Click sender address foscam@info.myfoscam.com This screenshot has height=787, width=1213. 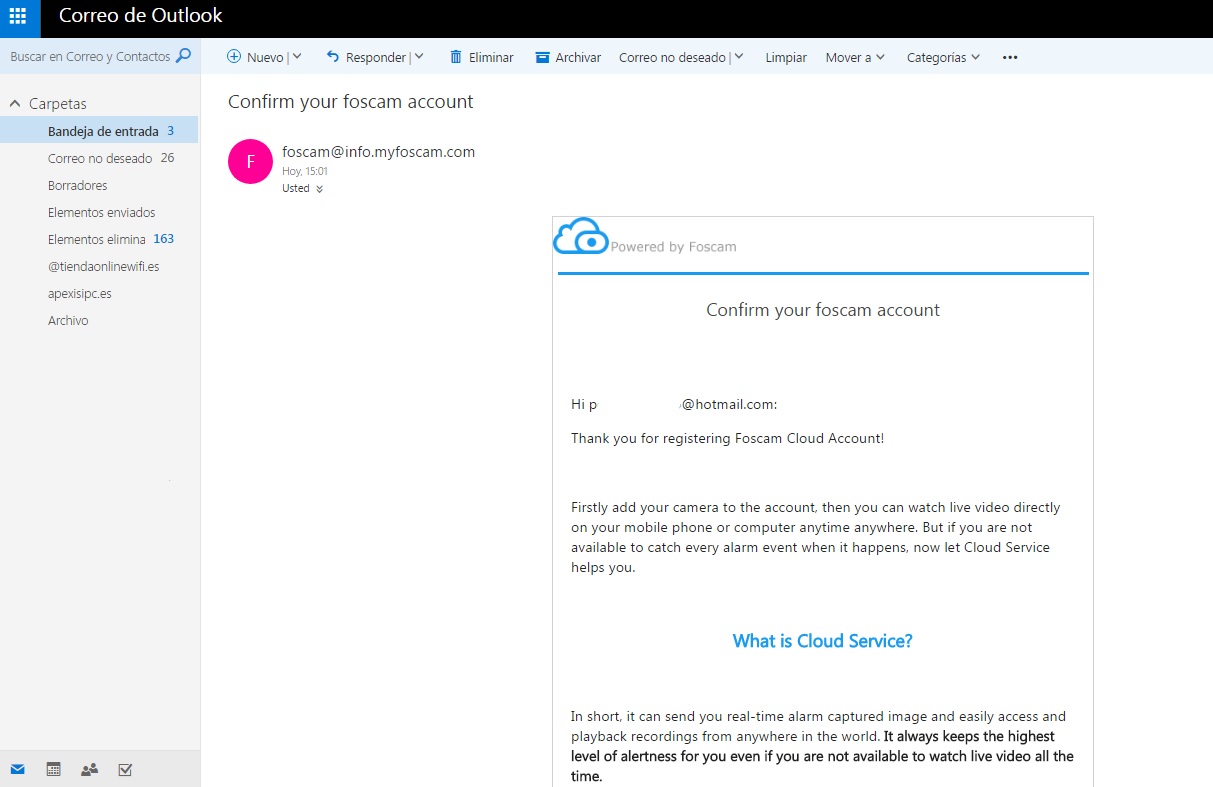point(379,152)
